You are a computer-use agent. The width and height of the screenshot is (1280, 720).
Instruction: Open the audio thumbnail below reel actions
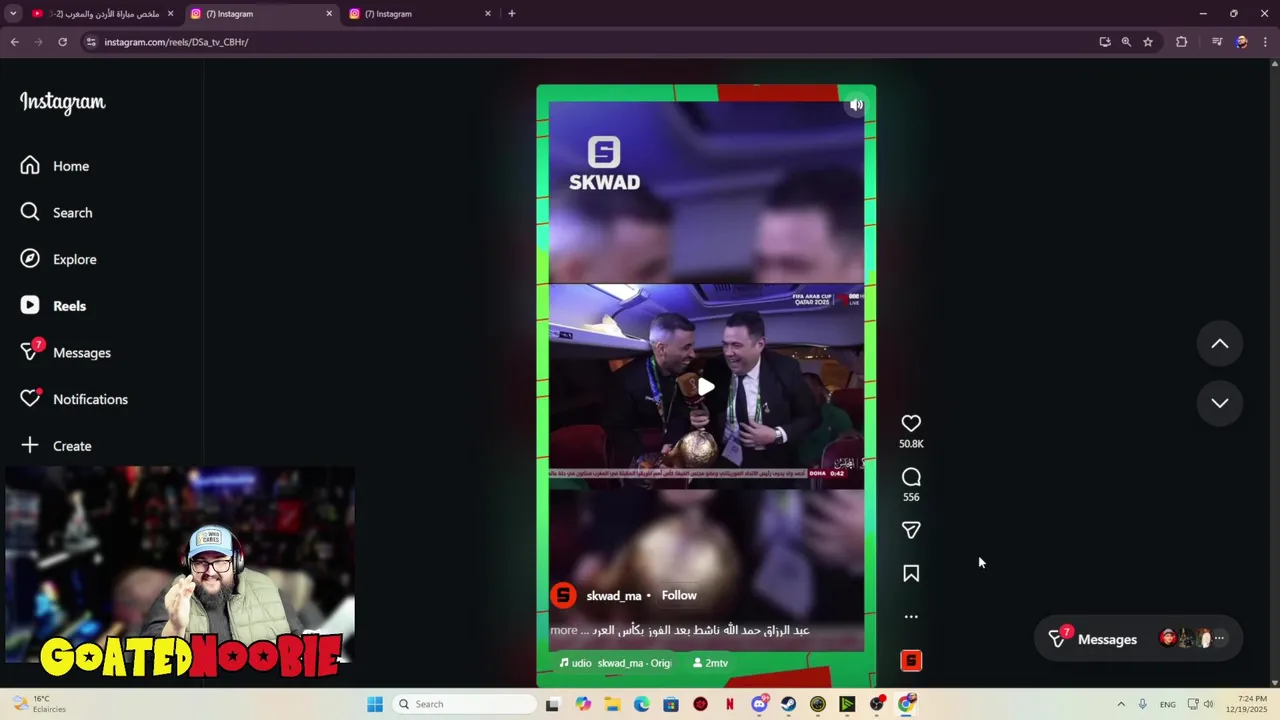point(911,660)
